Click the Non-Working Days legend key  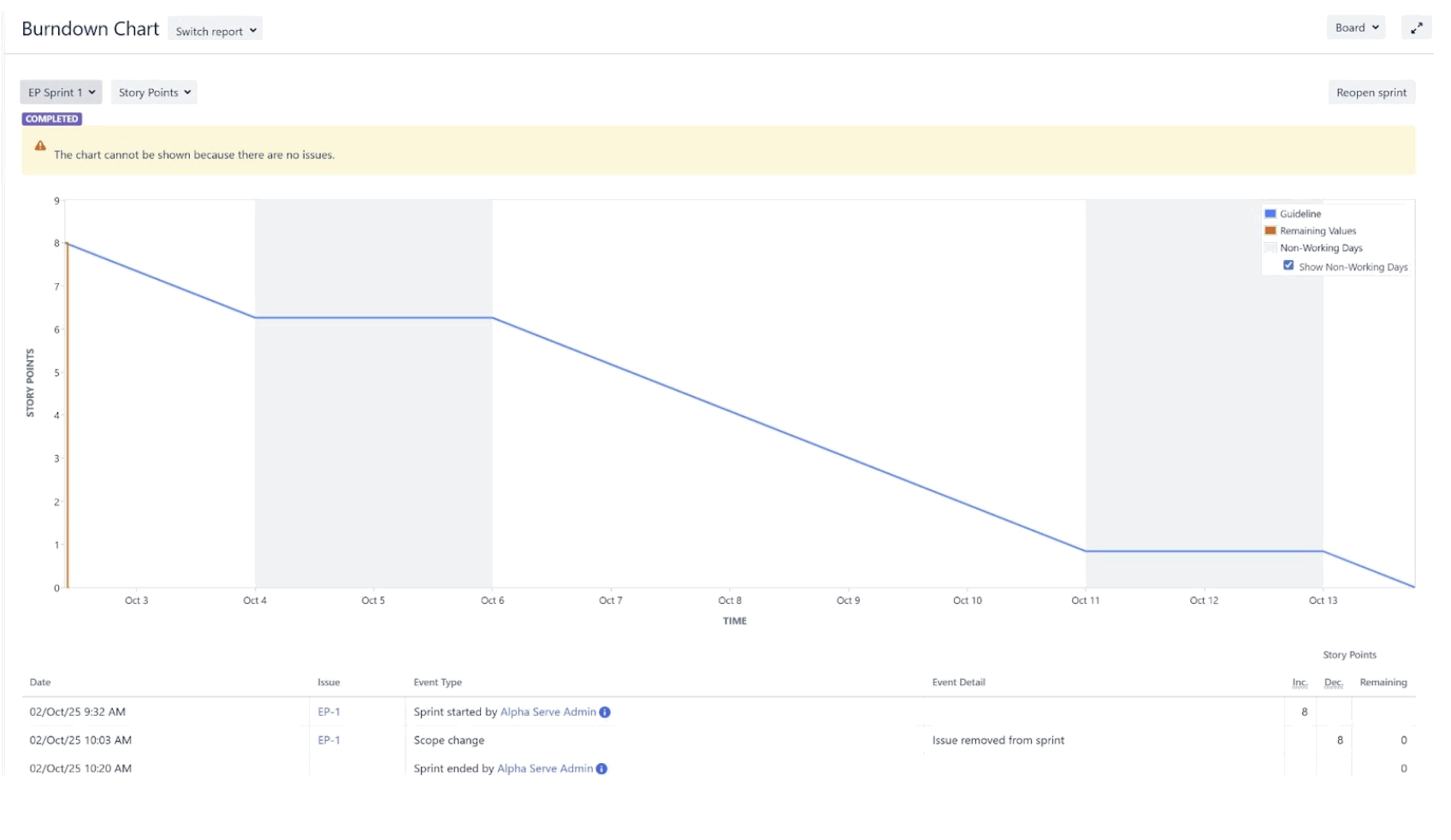(x=1271, y=248)
